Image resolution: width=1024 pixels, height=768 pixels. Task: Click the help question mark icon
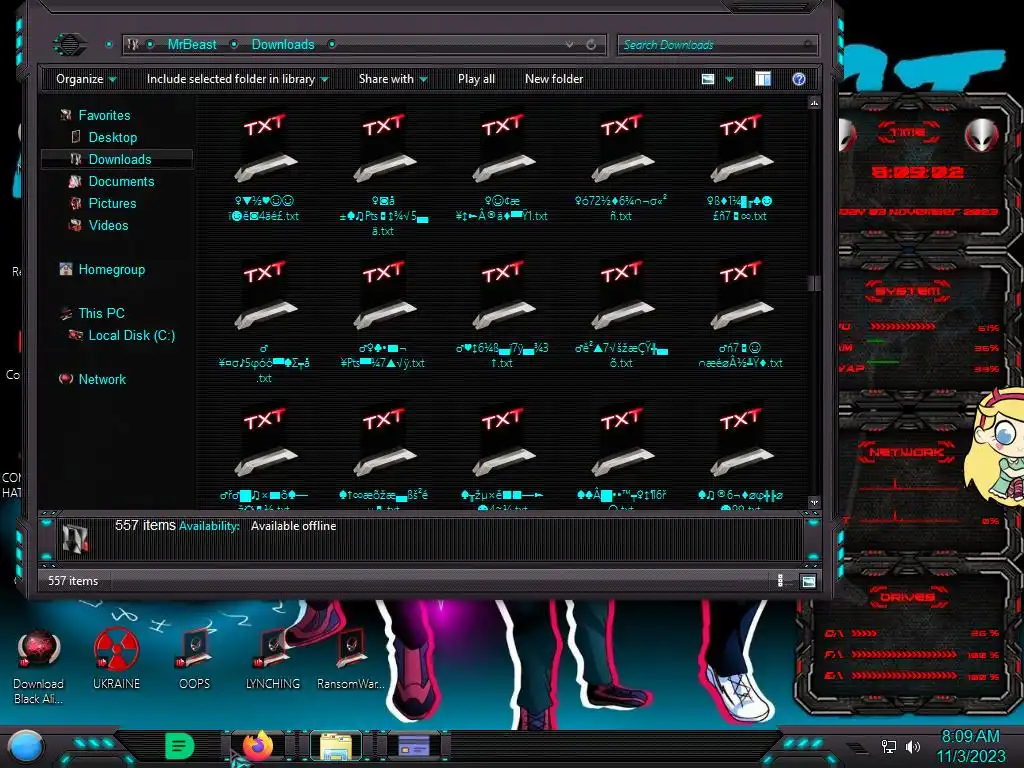pyautogui.click(x=799, y=79)
